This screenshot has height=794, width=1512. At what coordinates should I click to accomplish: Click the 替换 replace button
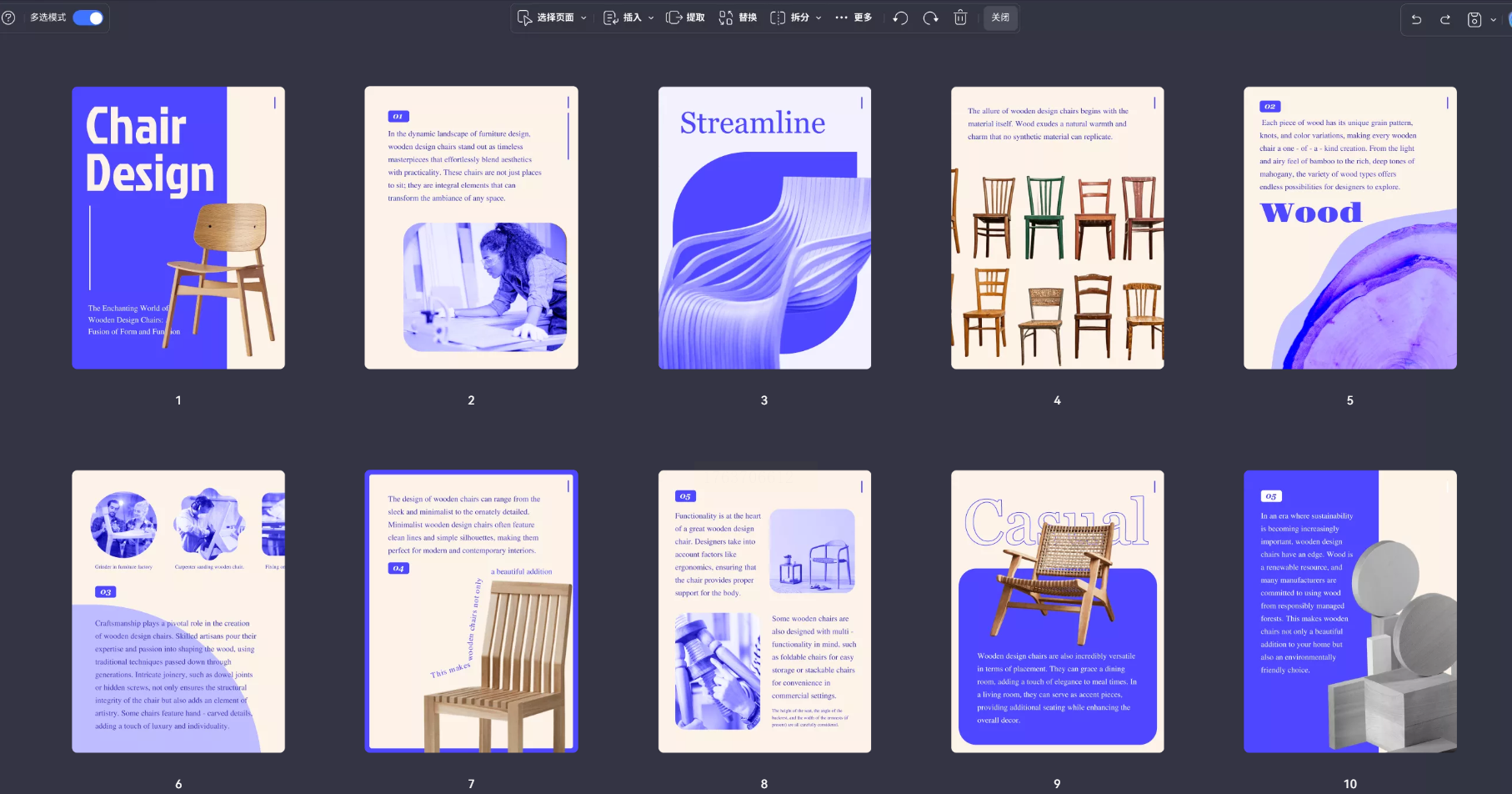738,18
